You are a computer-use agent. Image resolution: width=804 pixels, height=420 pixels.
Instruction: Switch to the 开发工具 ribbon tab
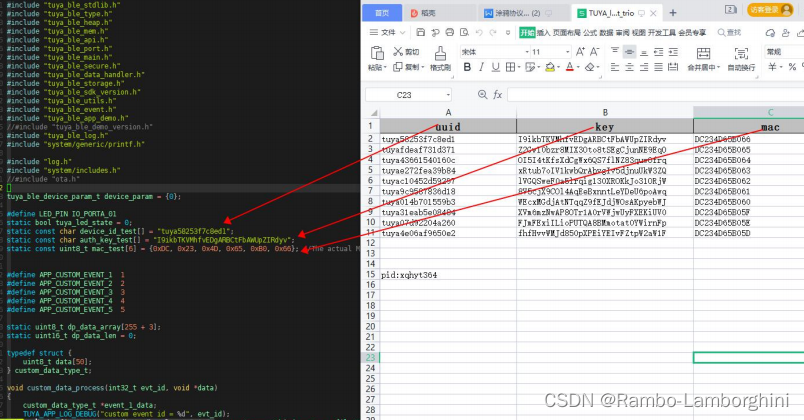pyautogui.click(x=661, y=32)
